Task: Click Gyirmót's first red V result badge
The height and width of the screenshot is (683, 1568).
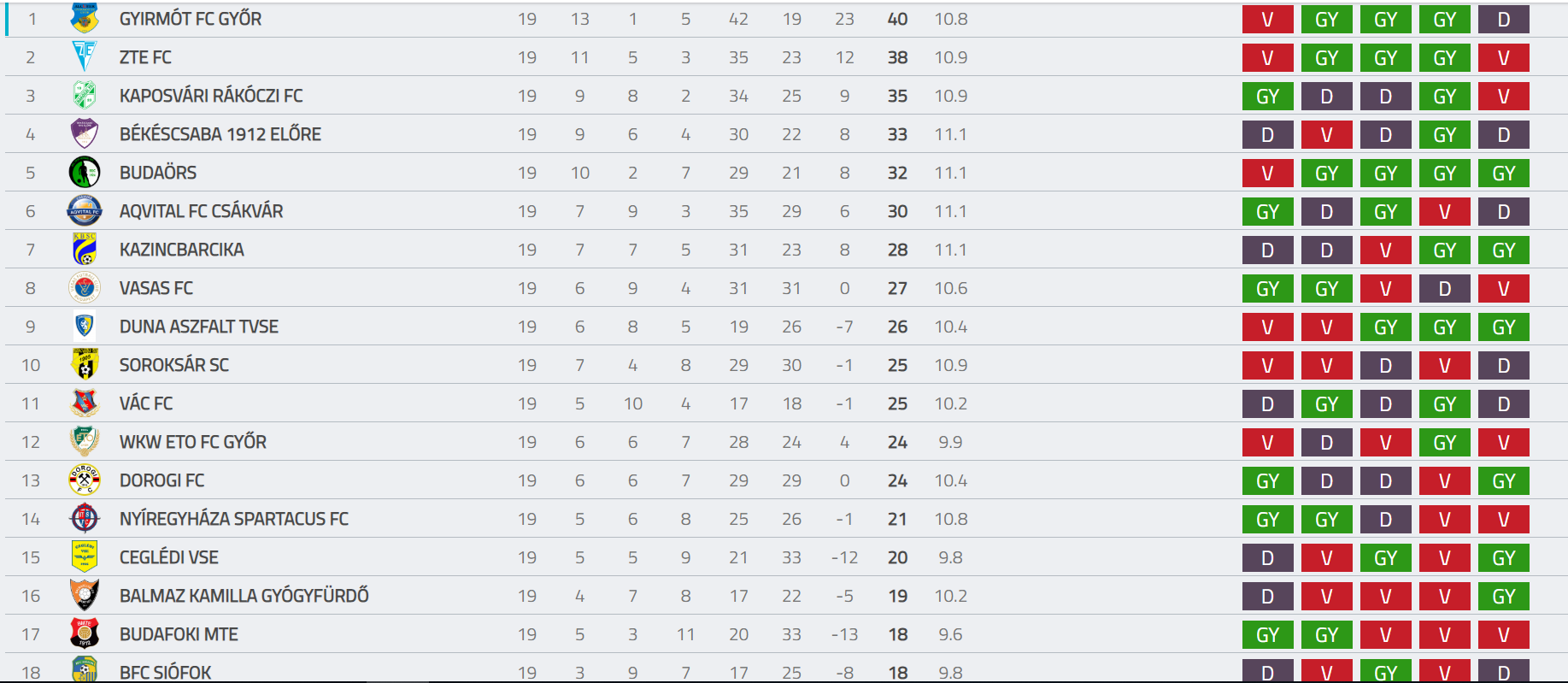Action: coord(1267,19)
